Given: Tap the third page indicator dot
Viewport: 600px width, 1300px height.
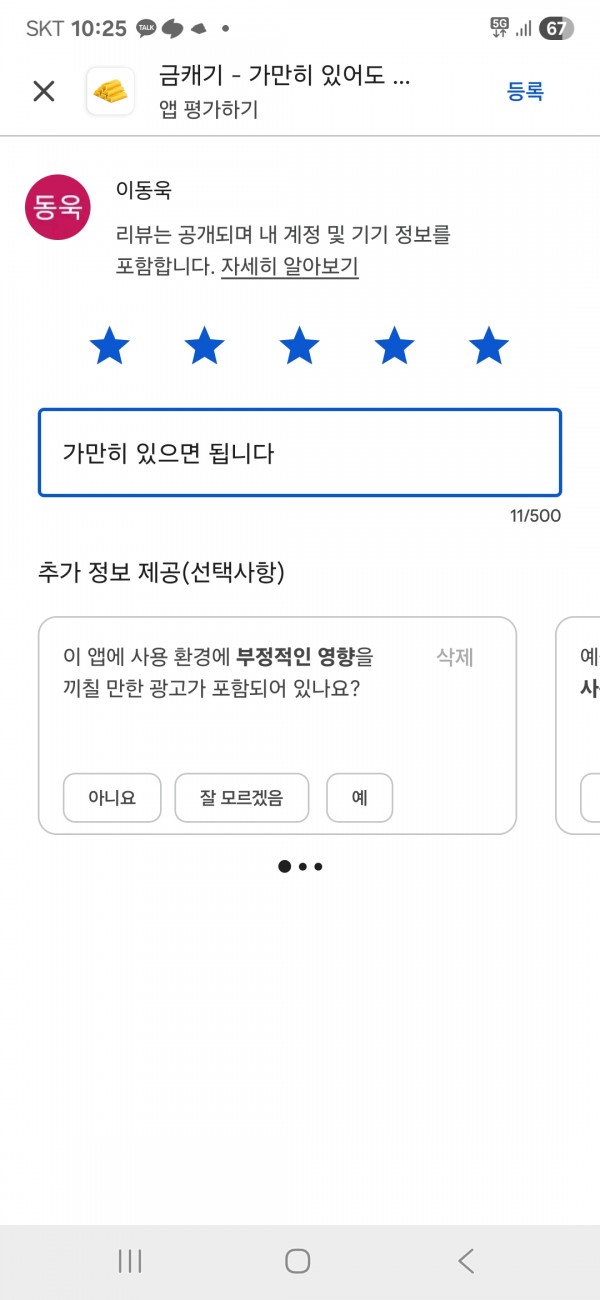Looking at the screenshot, I should pyautogui.click(x=318, y=867).
